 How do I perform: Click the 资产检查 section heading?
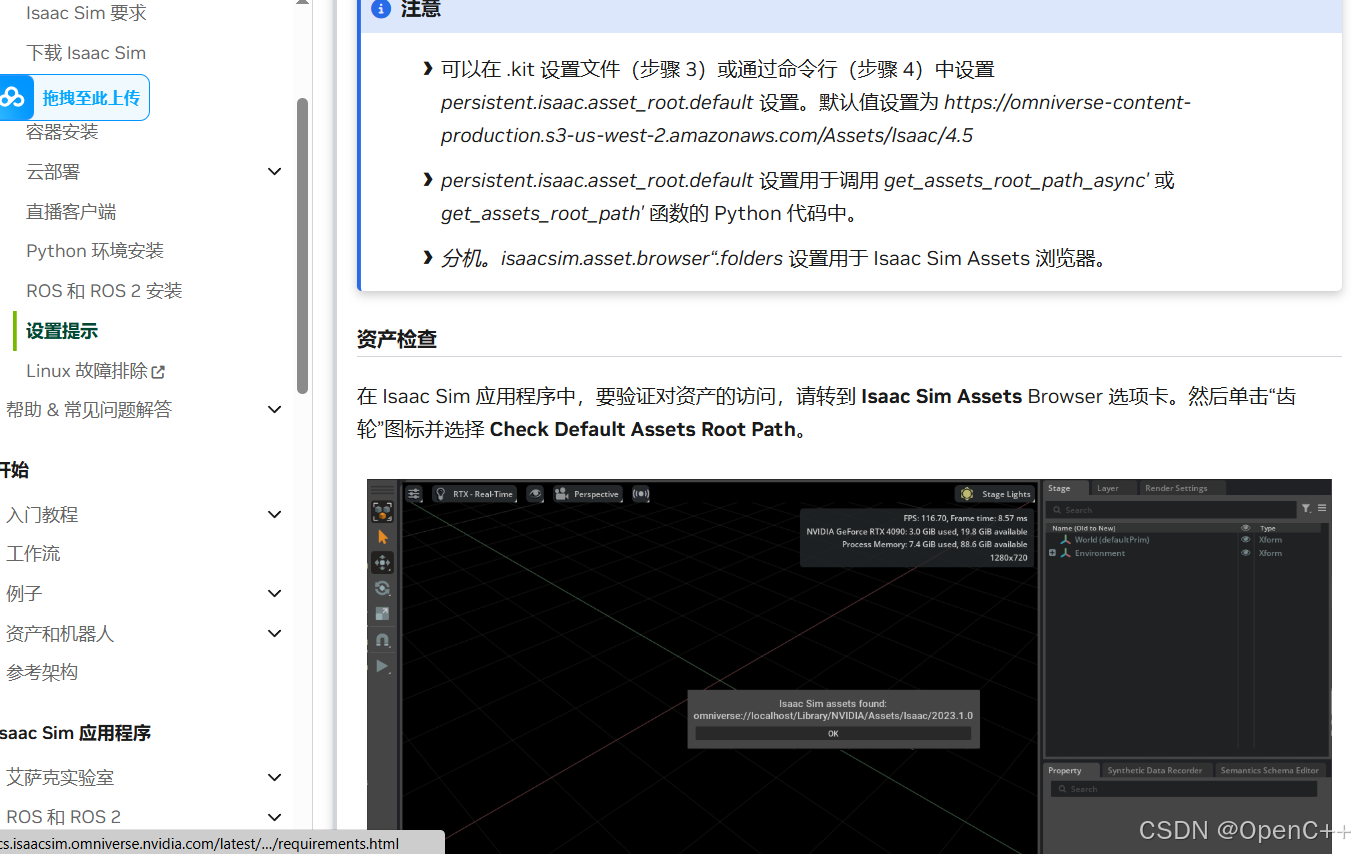coord(397,339)
